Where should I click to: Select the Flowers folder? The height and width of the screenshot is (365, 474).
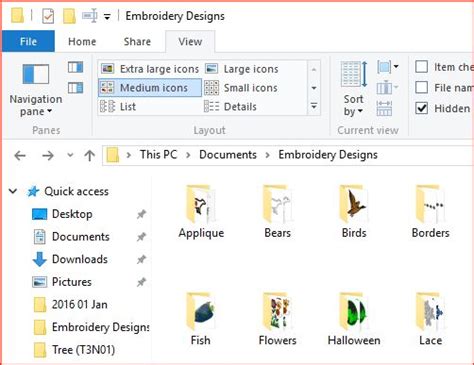pyautogui.click(x=277, y=319)
